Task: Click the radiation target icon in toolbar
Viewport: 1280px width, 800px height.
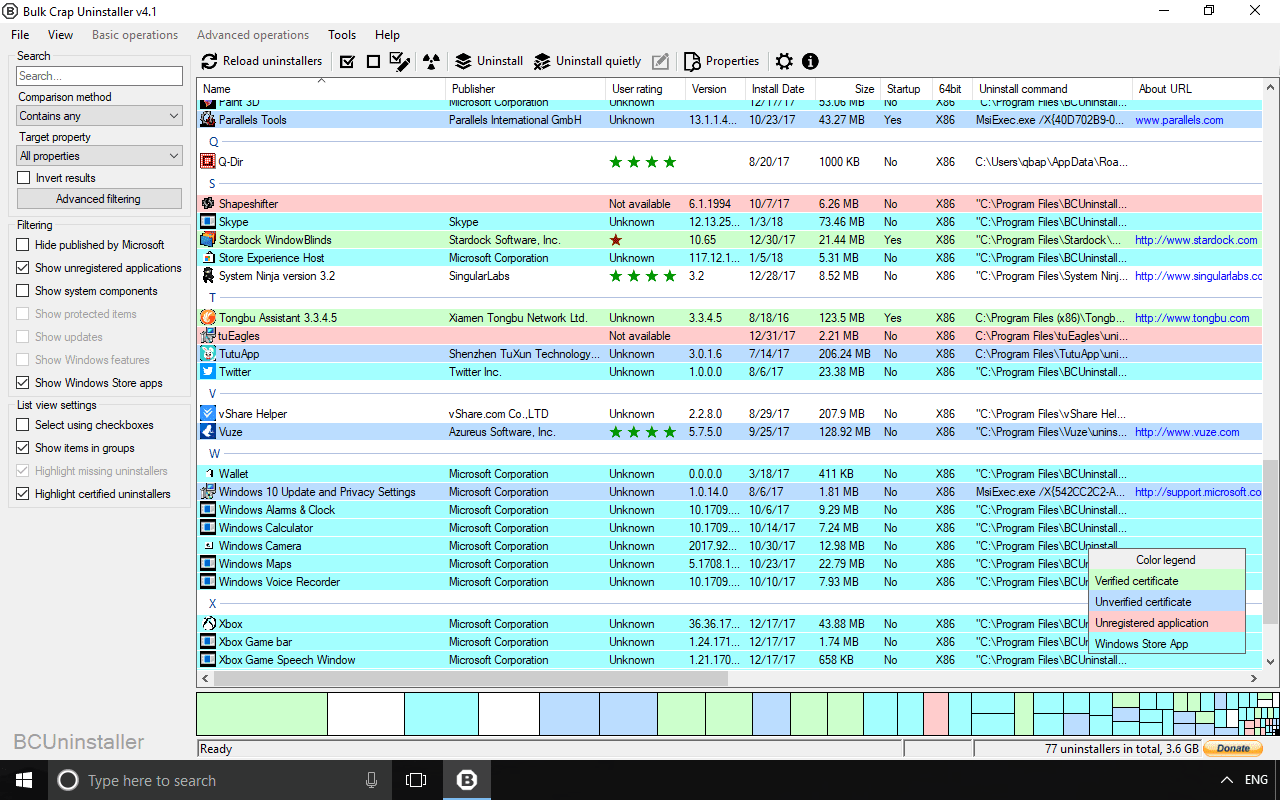Action: [431, 61]
